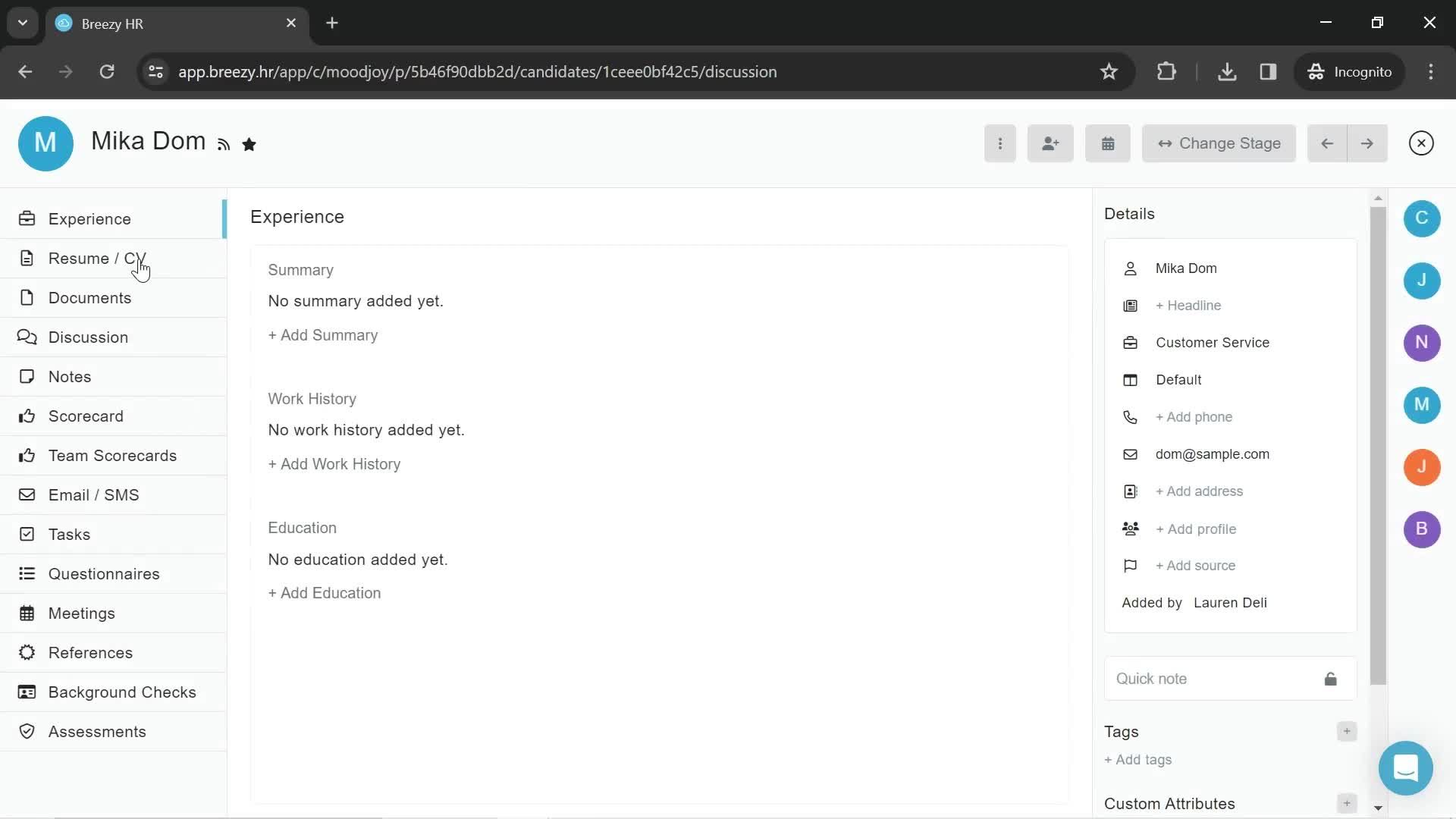
Task: Select the Discussion menu item
Action: (x=88, y=337)
